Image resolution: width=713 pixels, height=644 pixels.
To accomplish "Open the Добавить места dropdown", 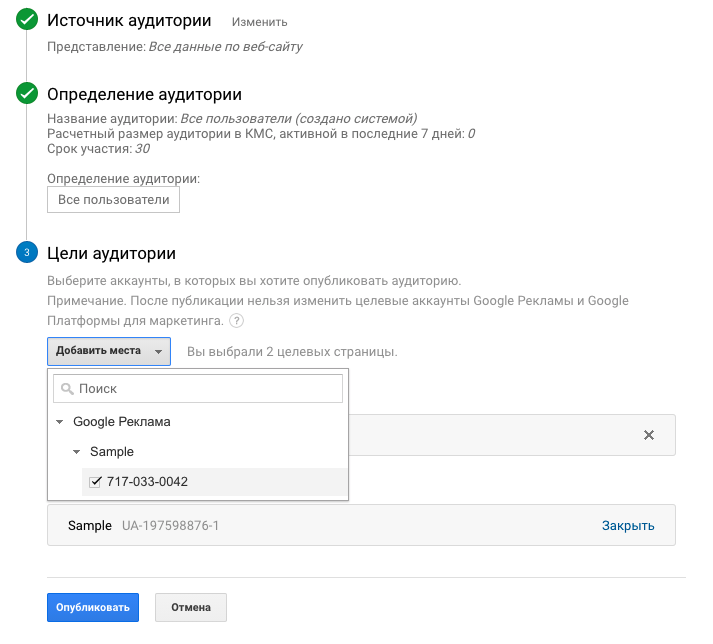I will (108, 351).
